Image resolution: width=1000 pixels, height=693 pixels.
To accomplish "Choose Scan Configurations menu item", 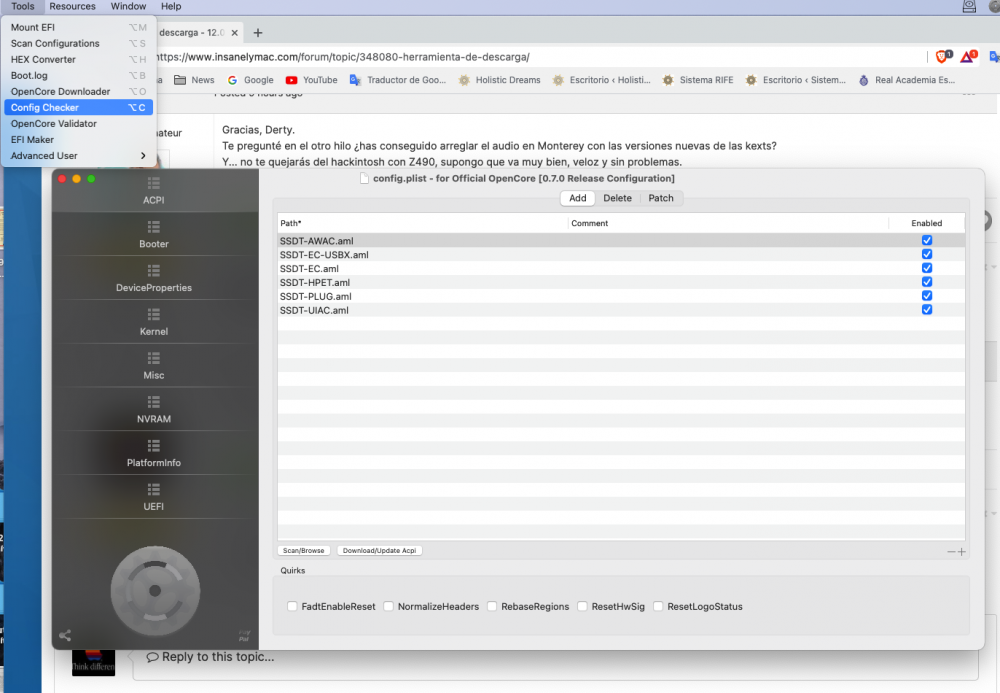I will (x=79, y=43).
